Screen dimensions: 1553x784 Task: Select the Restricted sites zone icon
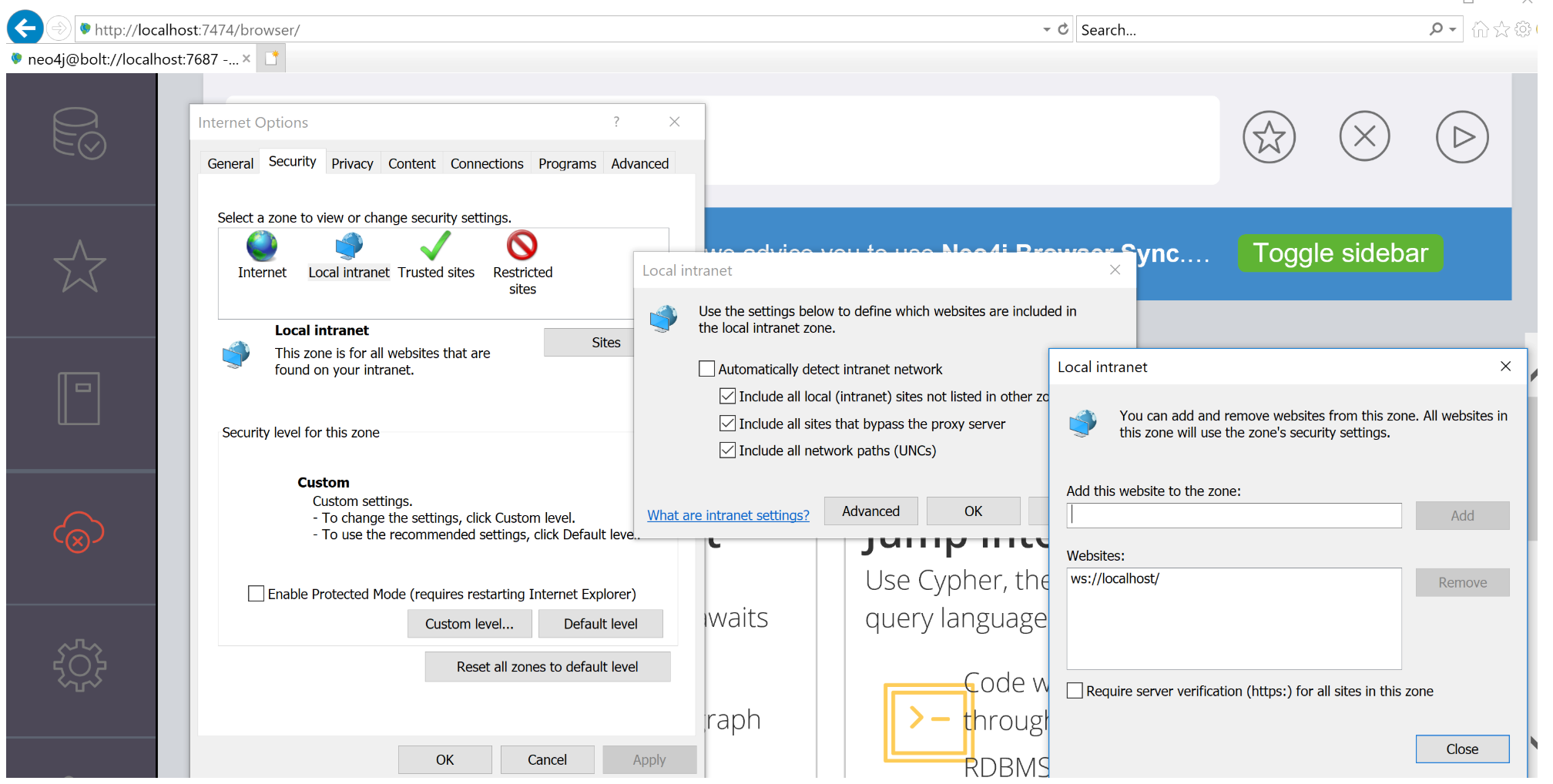pyautogui.click(x=522, y=246)
